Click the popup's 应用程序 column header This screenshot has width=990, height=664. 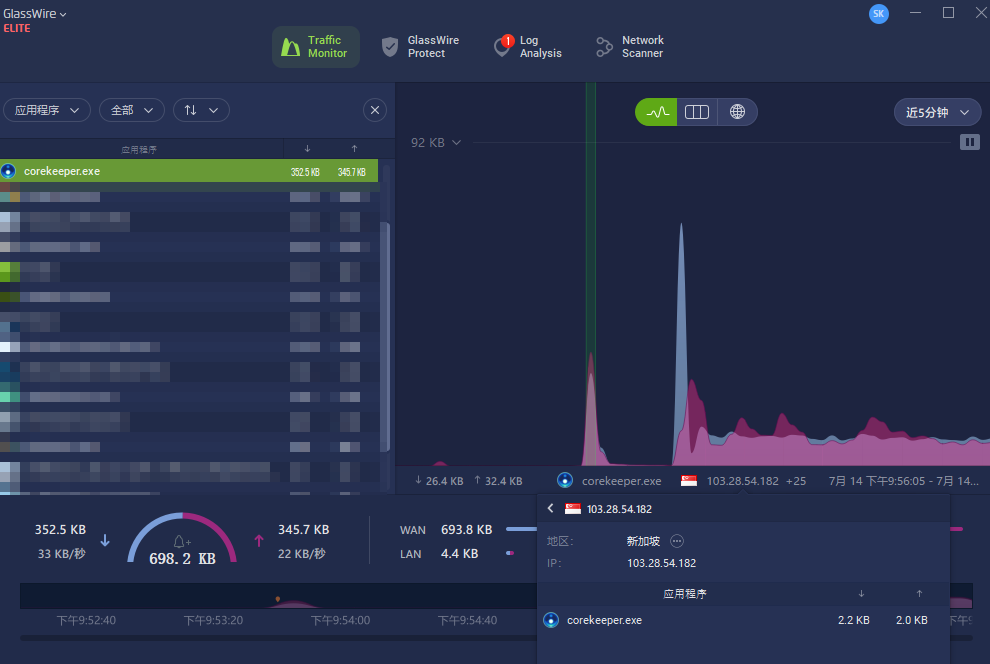click(x=685, y=593)
